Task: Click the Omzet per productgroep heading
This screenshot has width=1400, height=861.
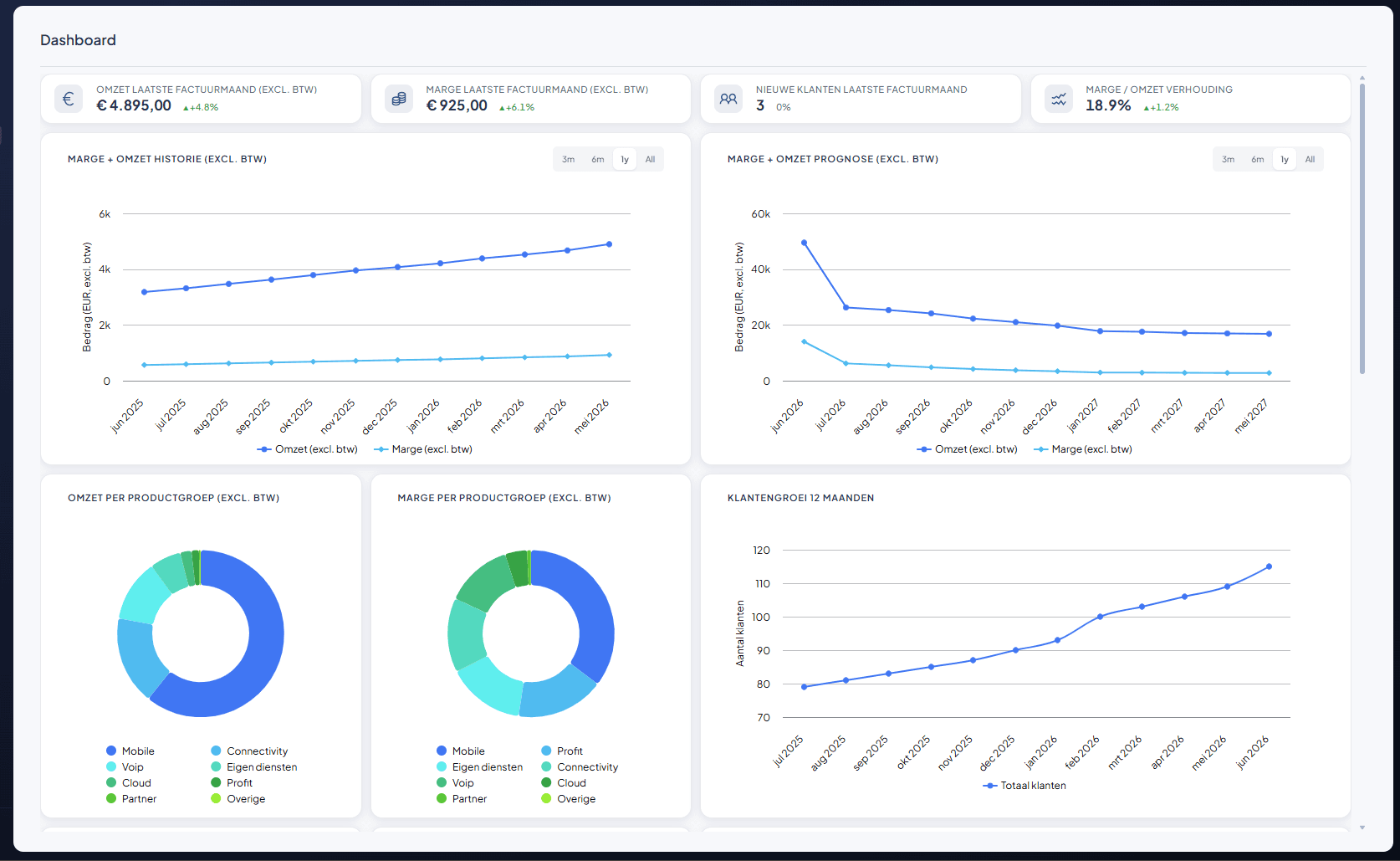Action: click(x=173, y=498)
